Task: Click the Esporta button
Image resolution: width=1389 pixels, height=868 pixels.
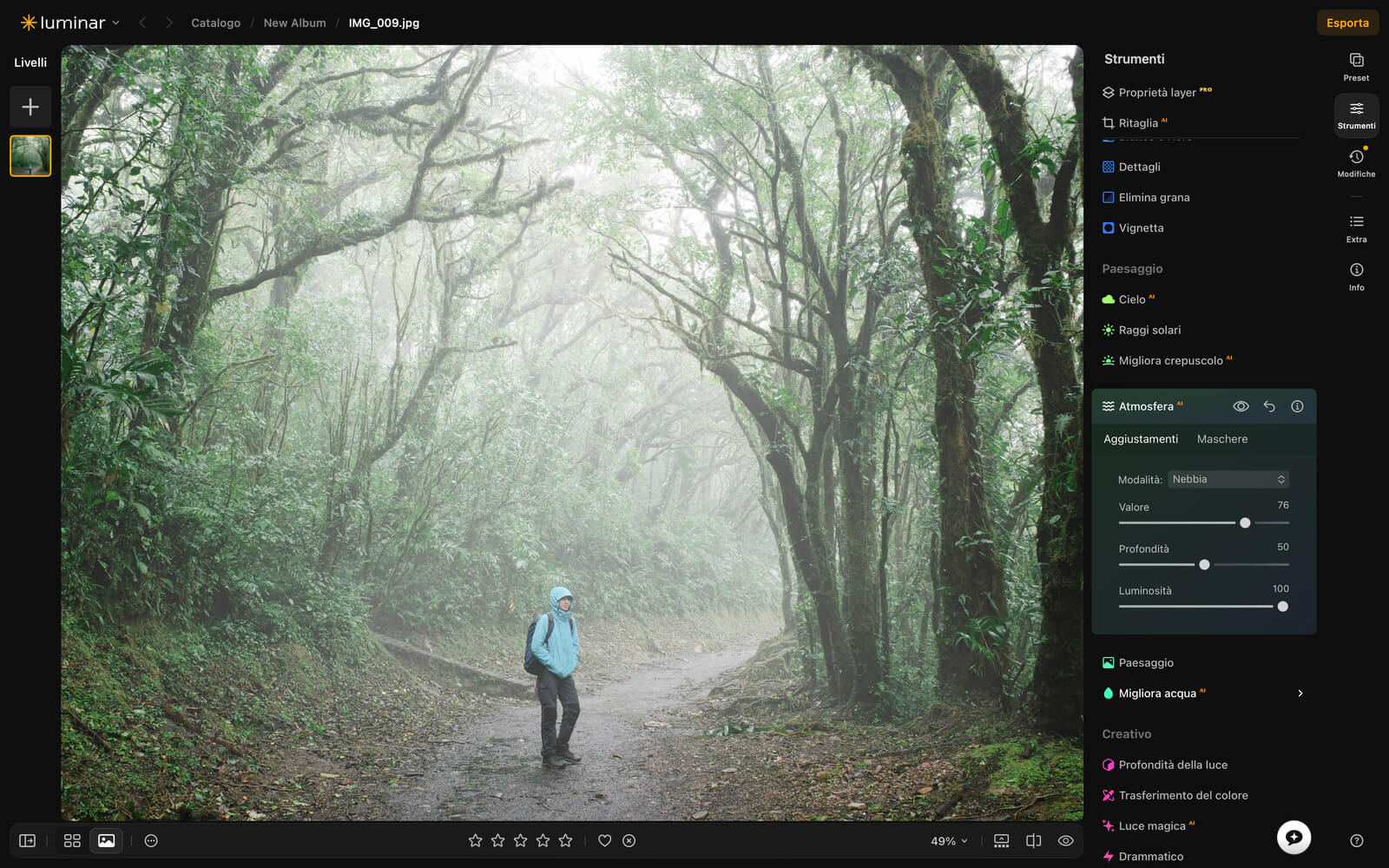Action: pyautogui.click(x=1347, y=23)
